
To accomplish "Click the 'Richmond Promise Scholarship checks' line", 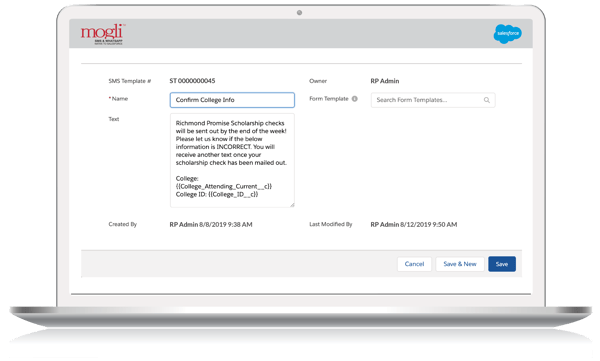I will (230, 123).
